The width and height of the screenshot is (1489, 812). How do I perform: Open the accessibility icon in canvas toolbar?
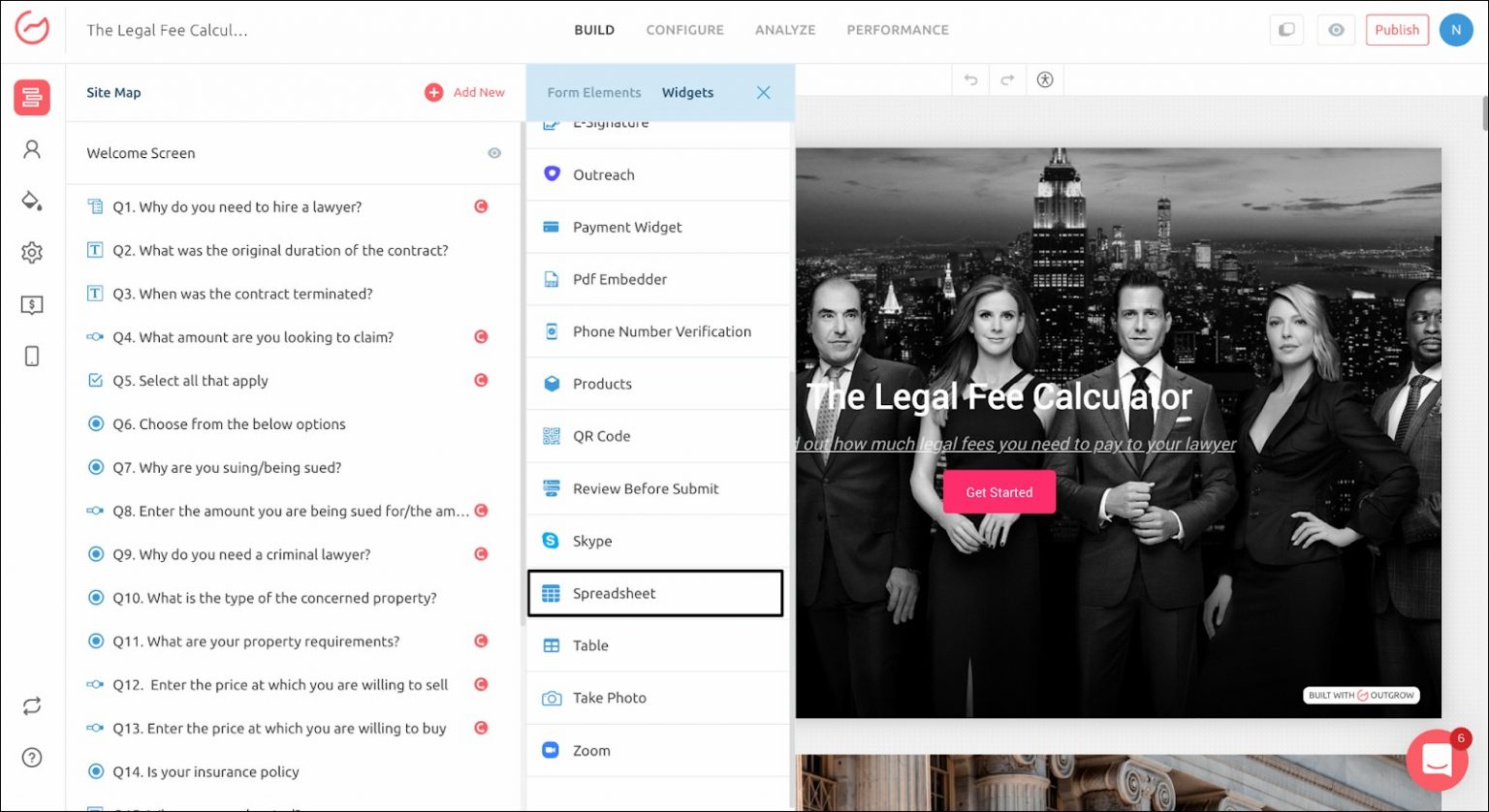1044,80
